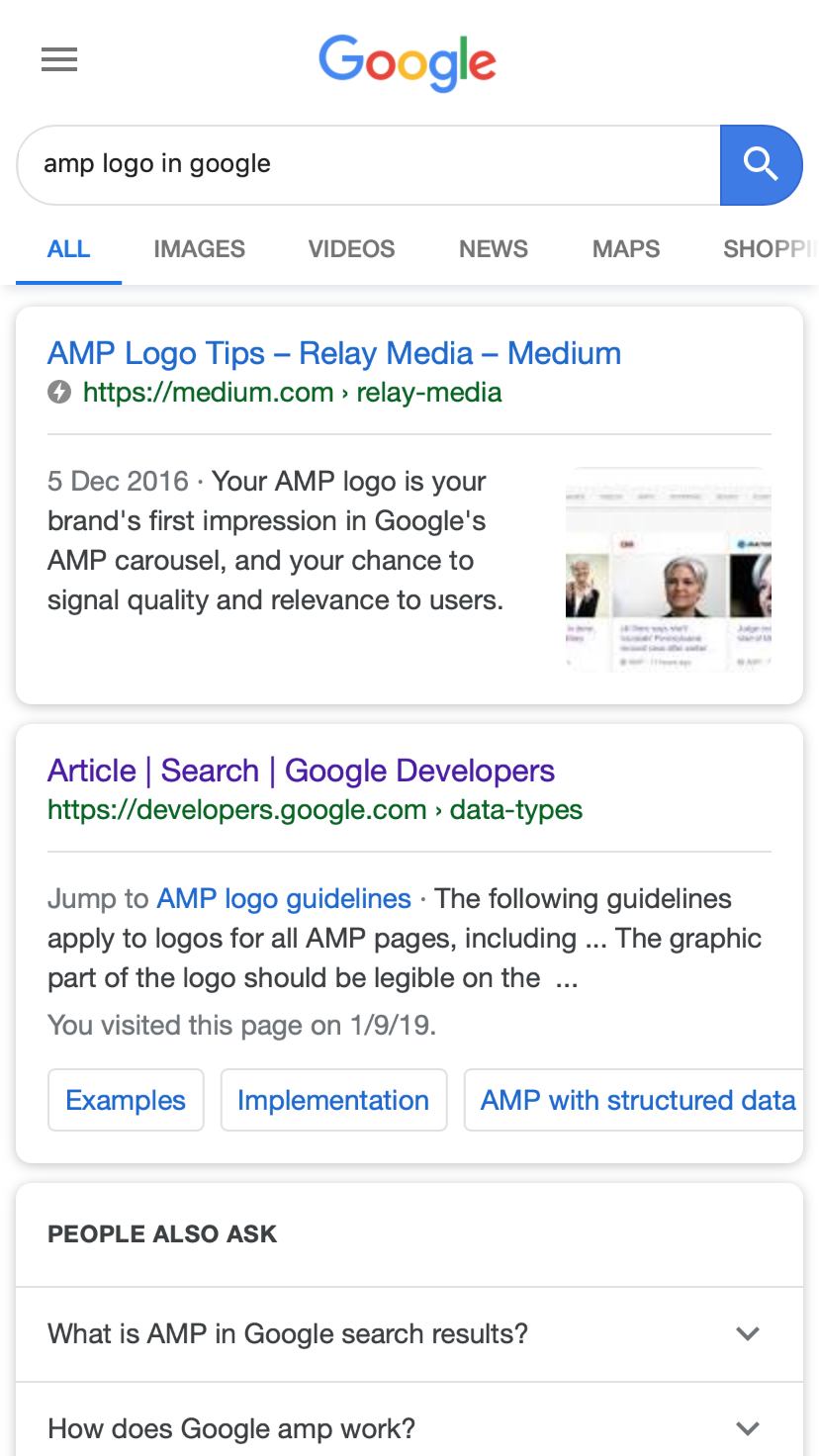The height and width of the screenshot is (1456, 819).
Task: Open the hamburger menu
Action: [x=59, y=60]
